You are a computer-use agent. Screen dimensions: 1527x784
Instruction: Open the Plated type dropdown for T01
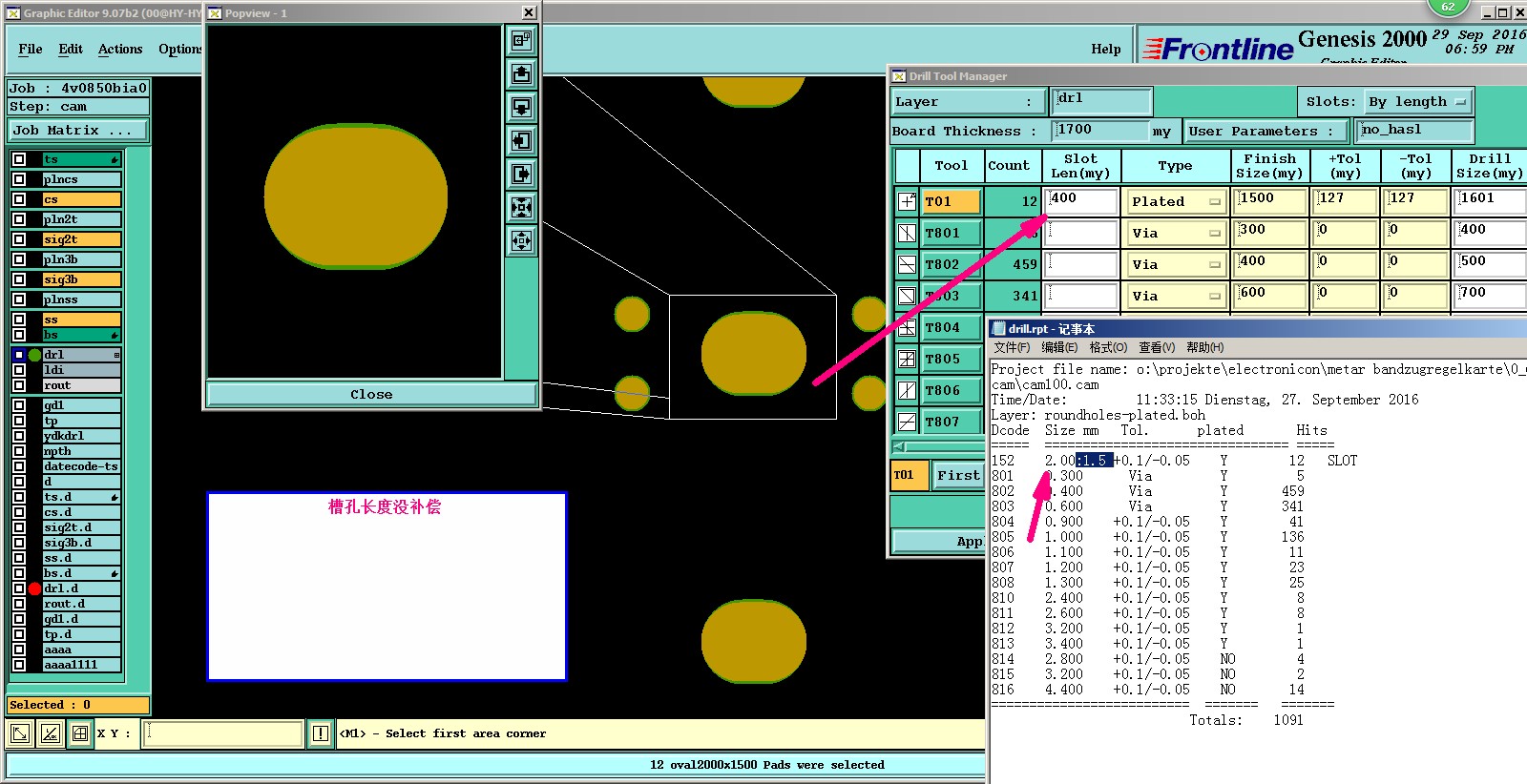(x=1175, y=201)
